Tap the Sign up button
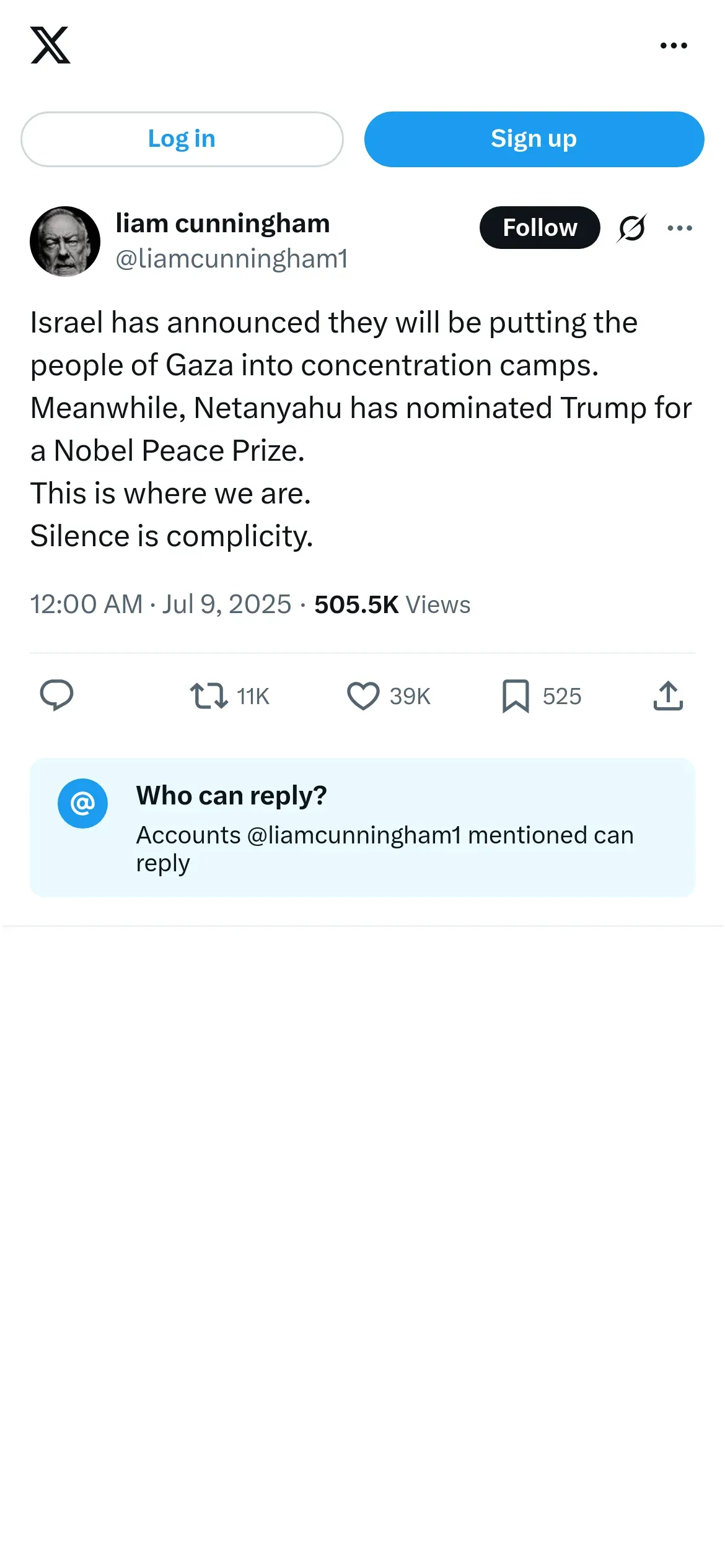 click(x=534, y=139)
